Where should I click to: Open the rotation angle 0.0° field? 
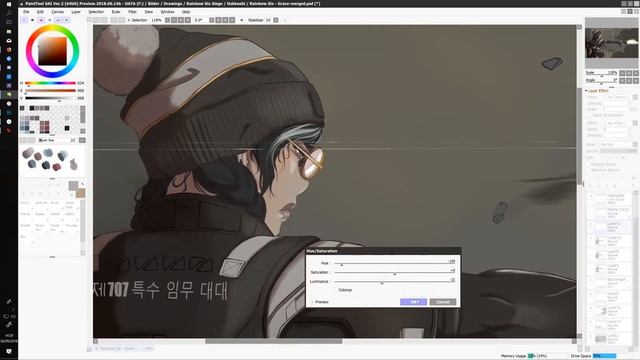(x=200, y=20)
